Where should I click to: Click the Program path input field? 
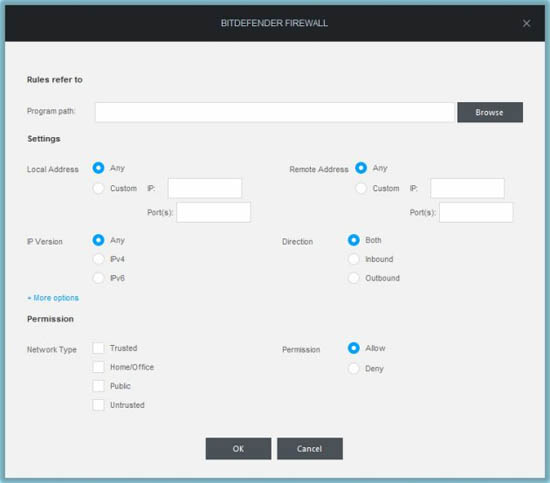tap(275, 112)
